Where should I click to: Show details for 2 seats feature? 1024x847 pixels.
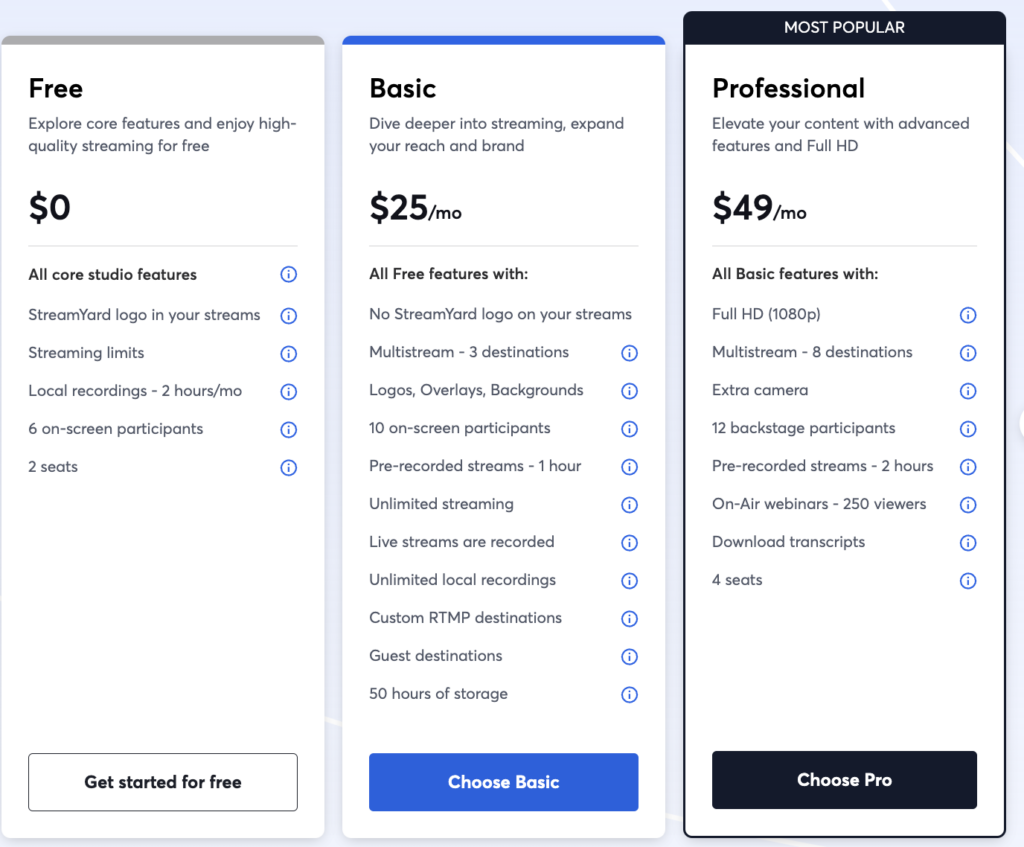pos(288,466)
